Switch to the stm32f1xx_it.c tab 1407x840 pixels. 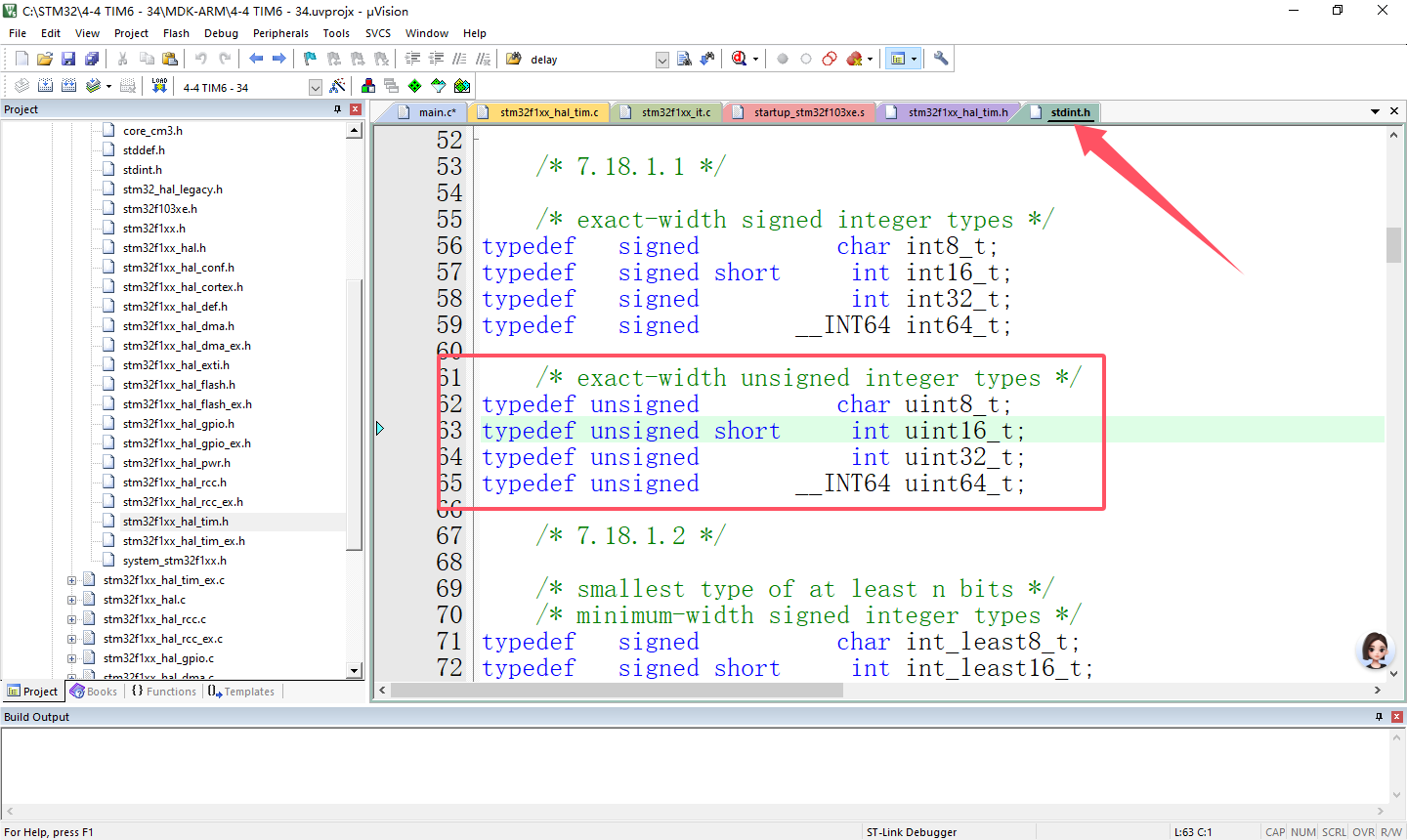coord(674,112)
